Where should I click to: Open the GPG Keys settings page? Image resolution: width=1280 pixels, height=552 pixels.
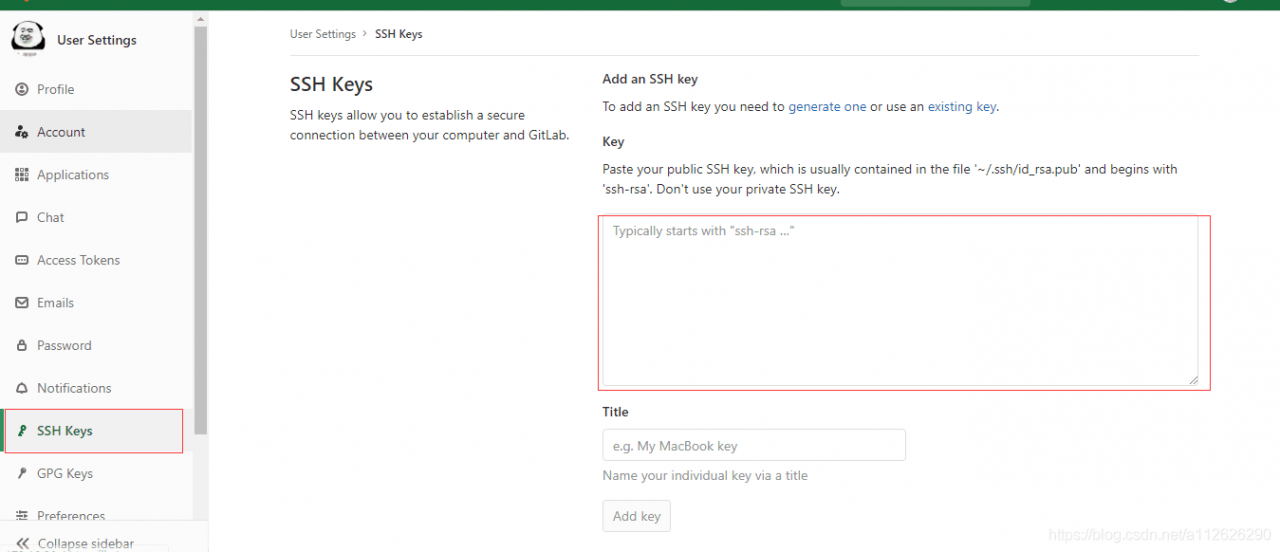click(x=65, y=474)
